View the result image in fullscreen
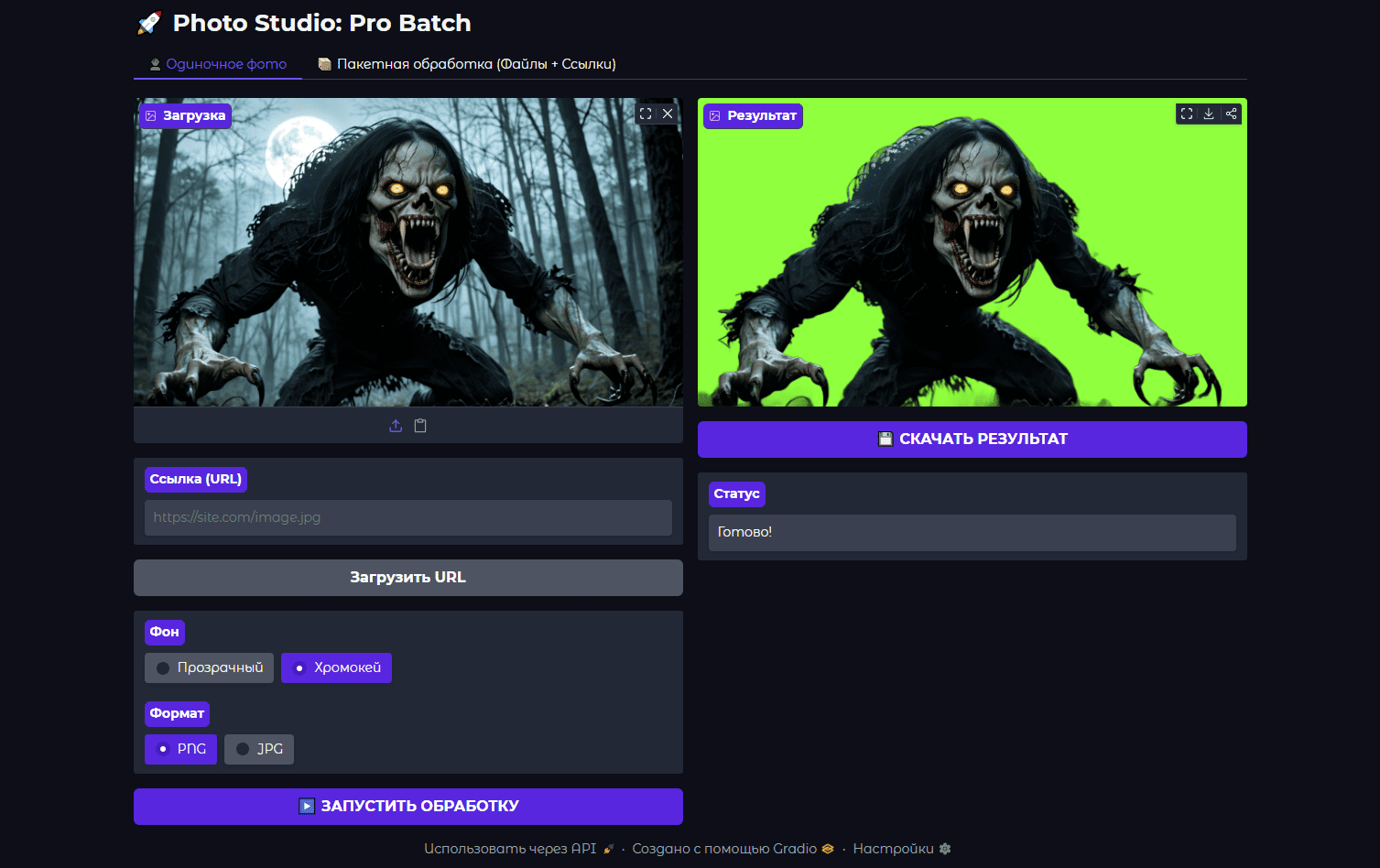This screenshot has height=868, width=1380. coord(1187,114)
